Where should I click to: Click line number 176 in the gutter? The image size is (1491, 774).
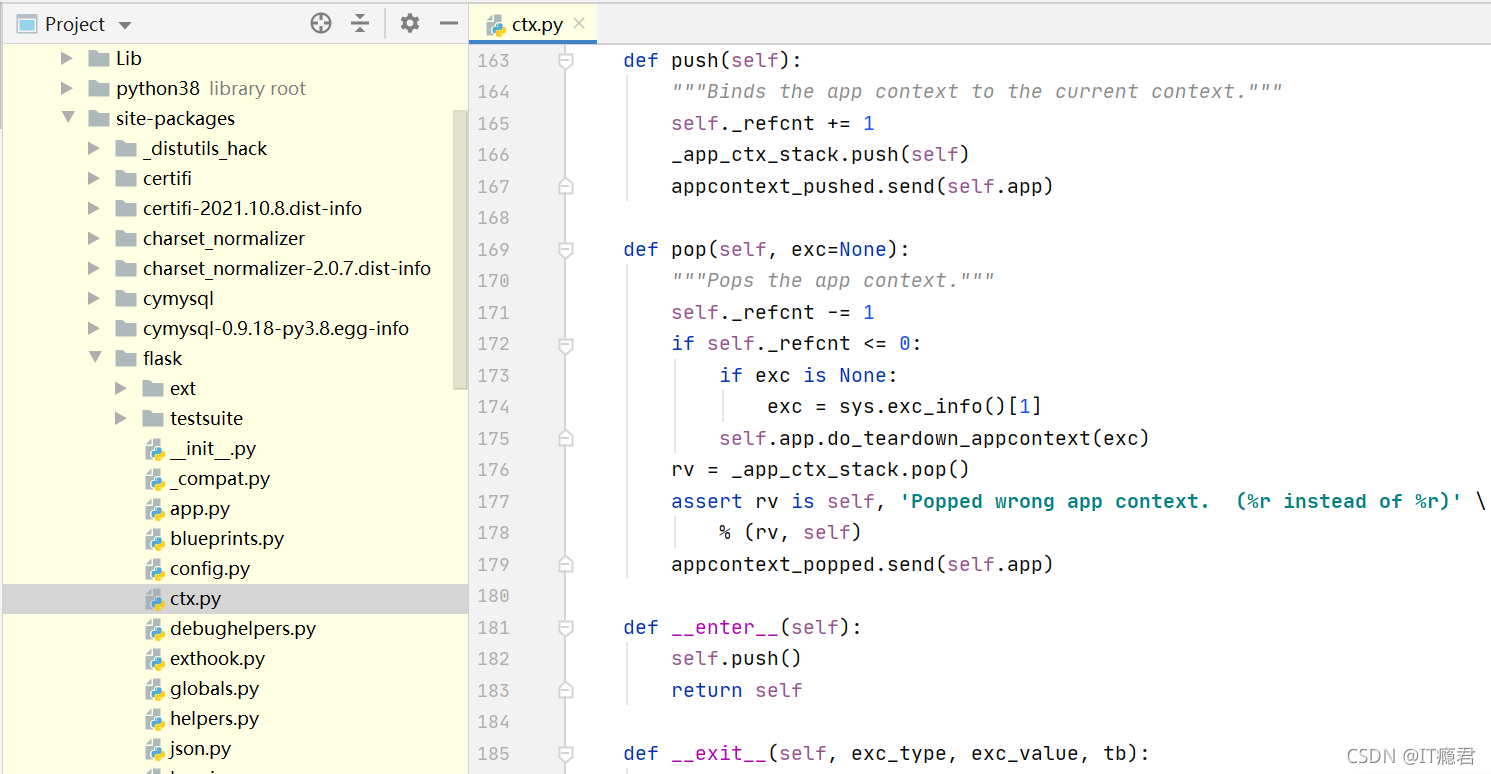click(493, 470)
